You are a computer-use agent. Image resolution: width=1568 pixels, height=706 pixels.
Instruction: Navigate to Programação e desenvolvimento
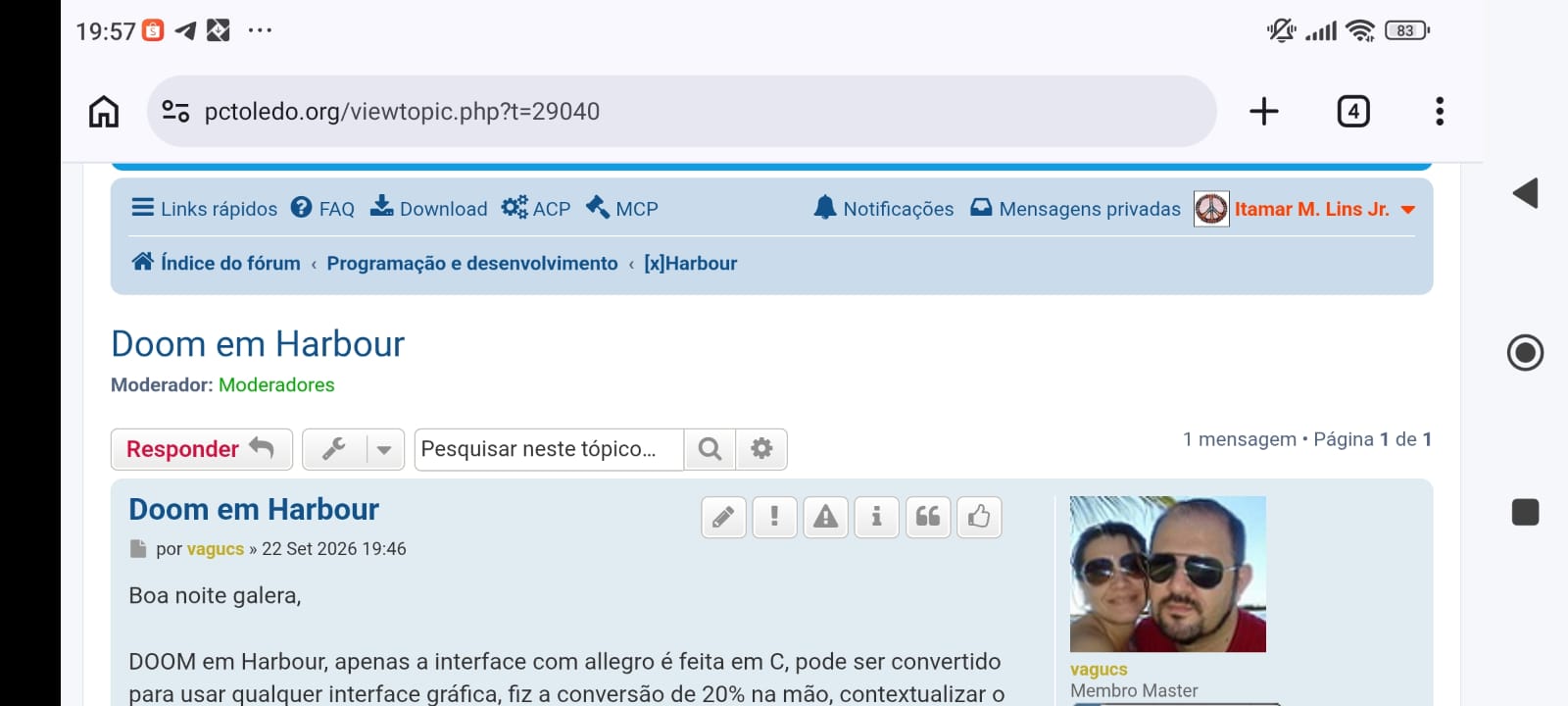tap(472, 263)
